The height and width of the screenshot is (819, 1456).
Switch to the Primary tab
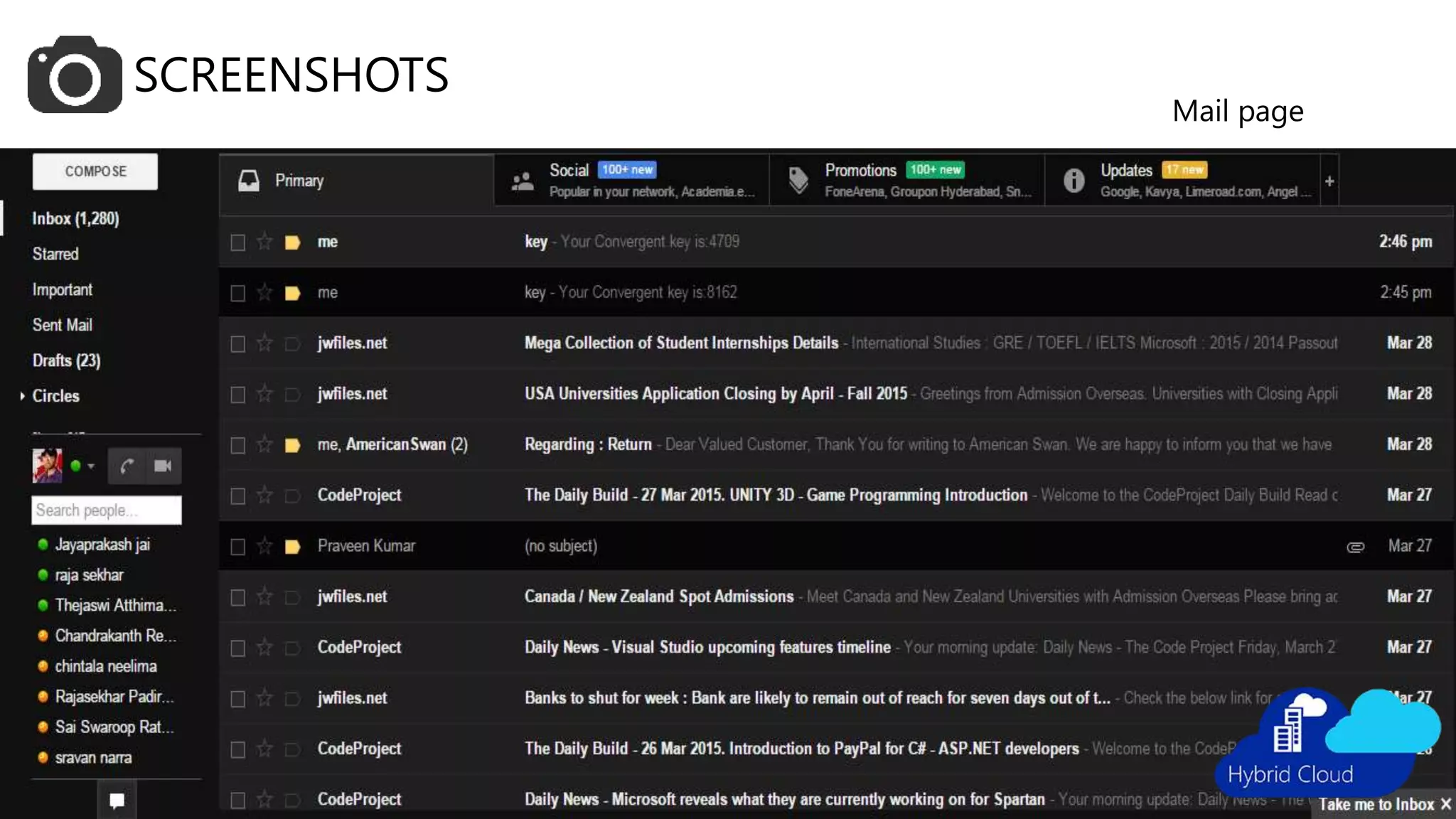(356, 181)
